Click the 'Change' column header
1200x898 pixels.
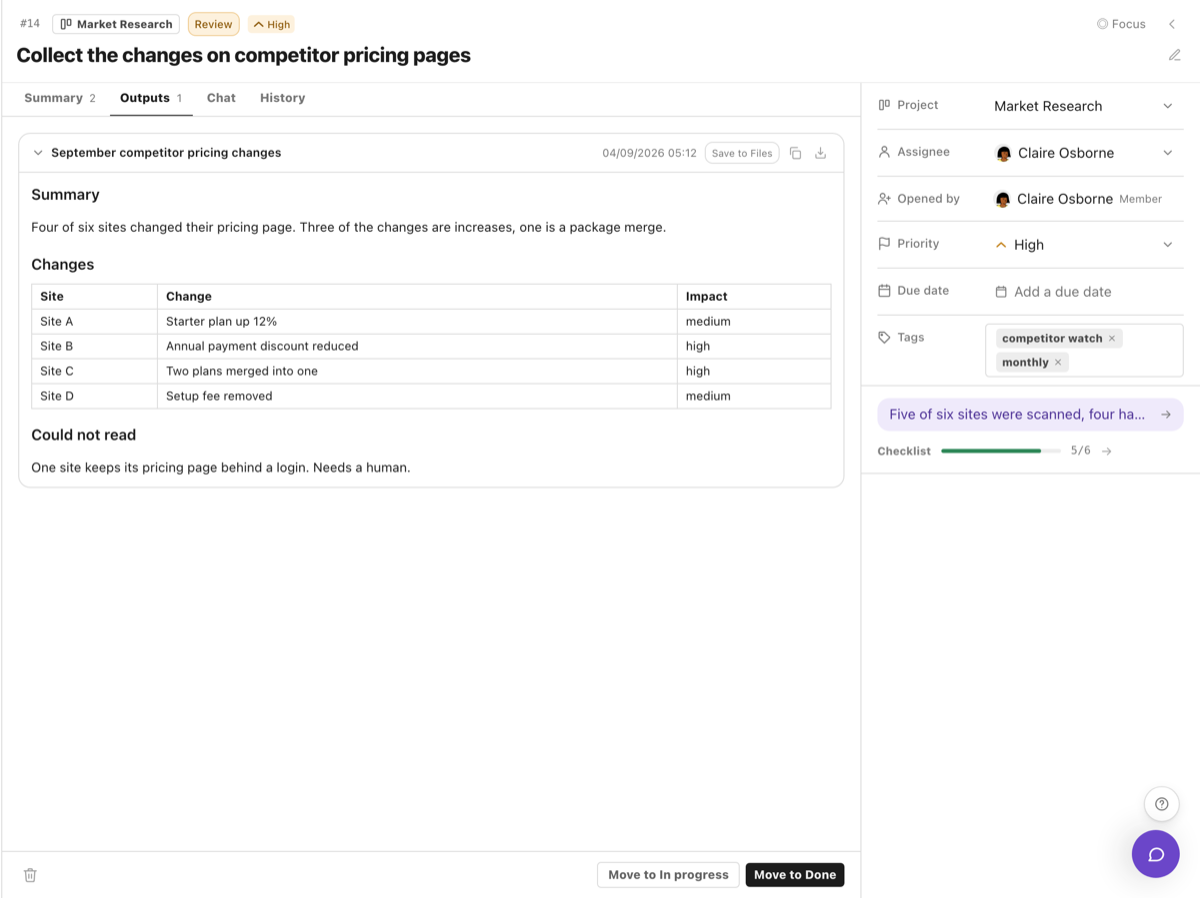click(417, 297)
